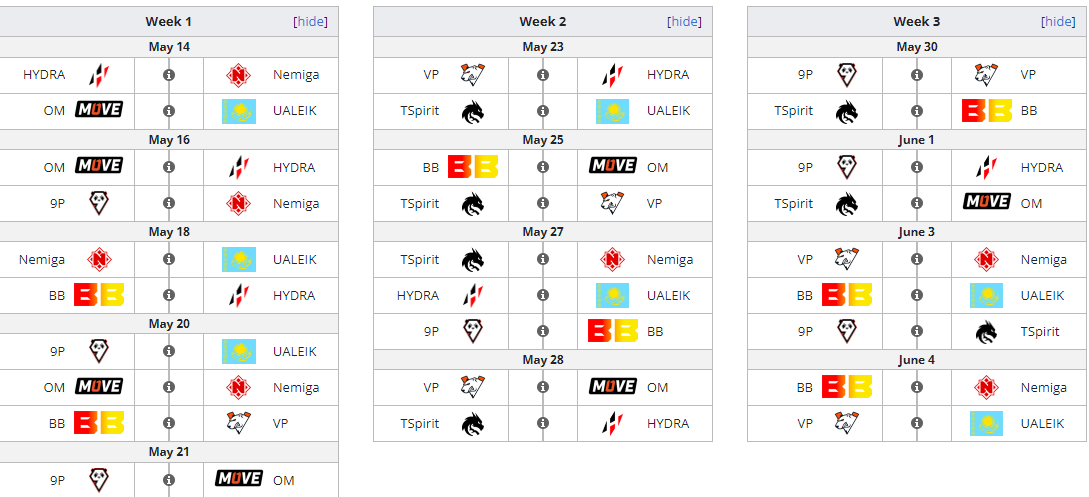Open TSpirit team link on June 3
Screen dimensions: 1089x497
[1039, 331]
